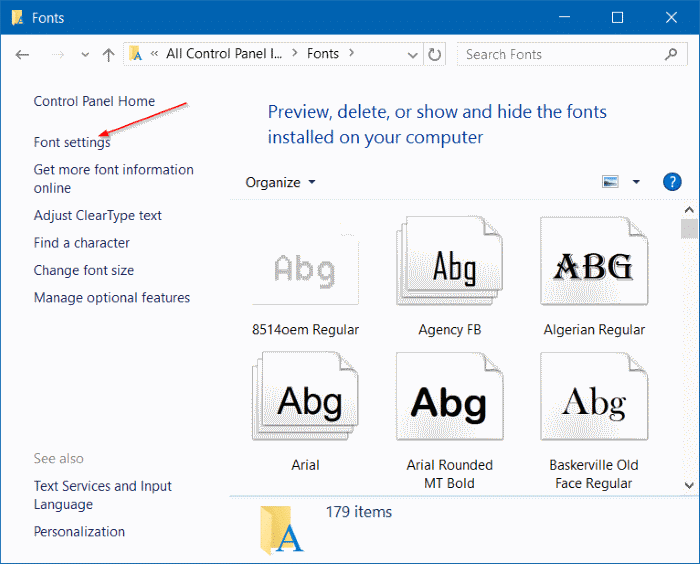
Task: Click the Agency FB label
Action: [450, 330]
